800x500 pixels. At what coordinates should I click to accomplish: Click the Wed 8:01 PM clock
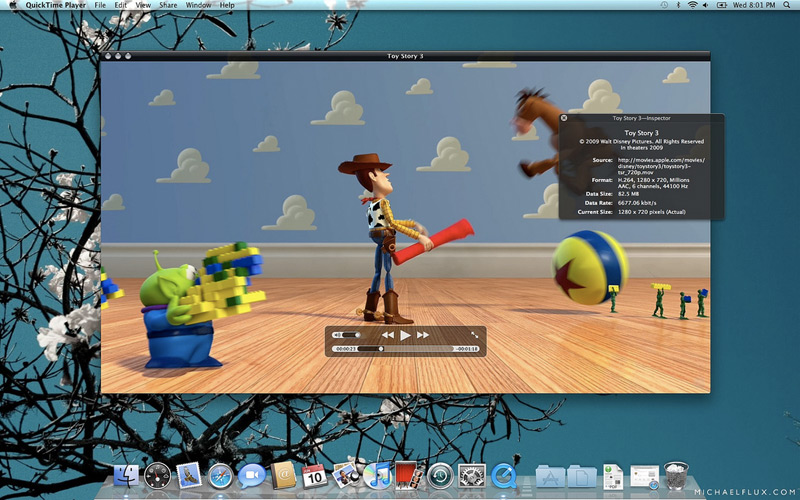pyautogui.click(x=754, y=5)
